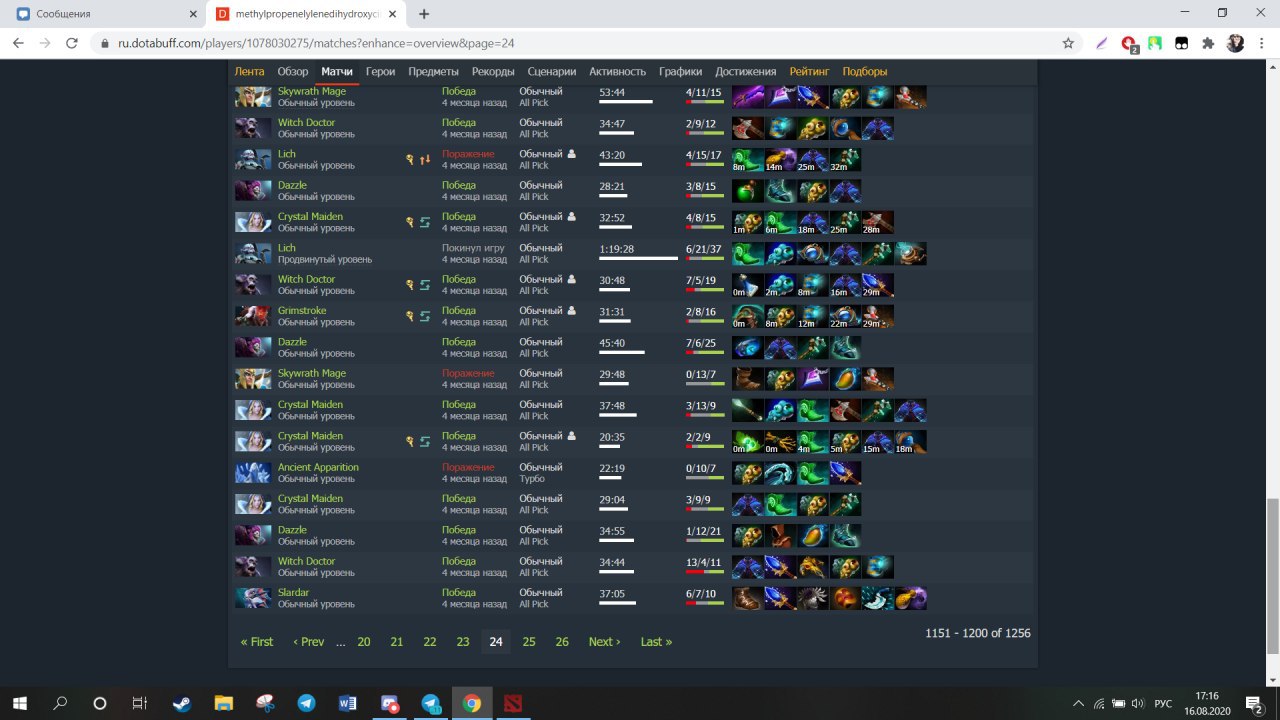Reload the page
1280x720 pixels.
tap(72, 44)
